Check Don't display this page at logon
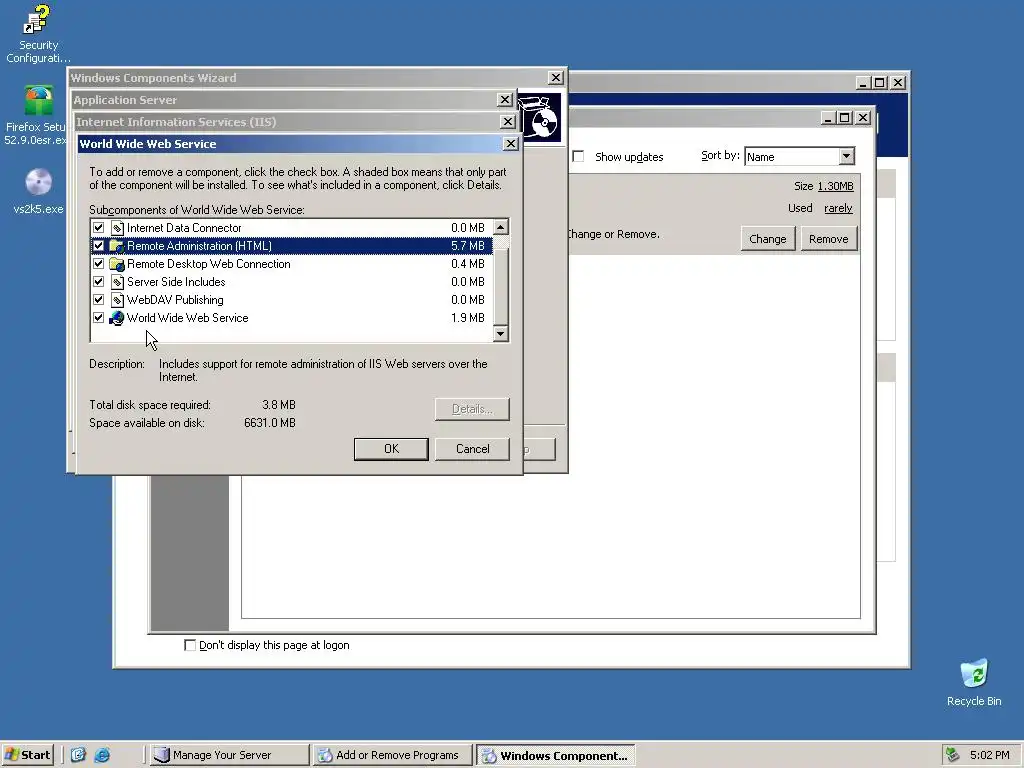The width and height of the screenshot is (1024, 768). (x=190, y=645)
